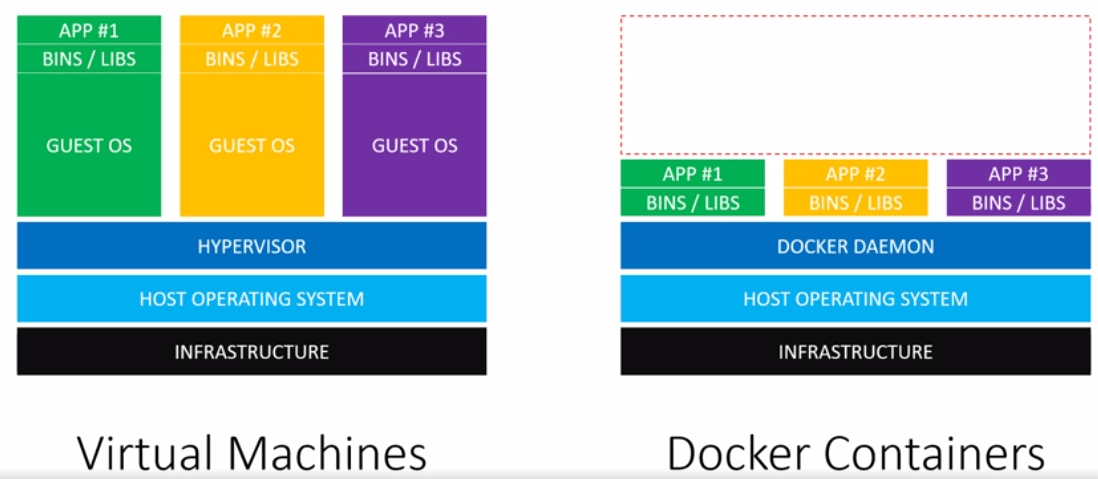Select the DOCKER DAEMON layer

[856, 246]
